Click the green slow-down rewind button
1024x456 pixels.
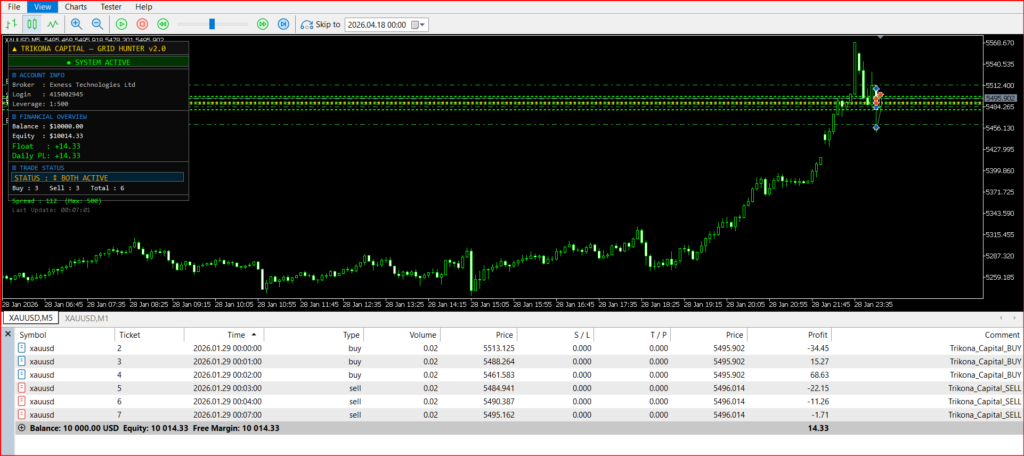coord(163,24)
